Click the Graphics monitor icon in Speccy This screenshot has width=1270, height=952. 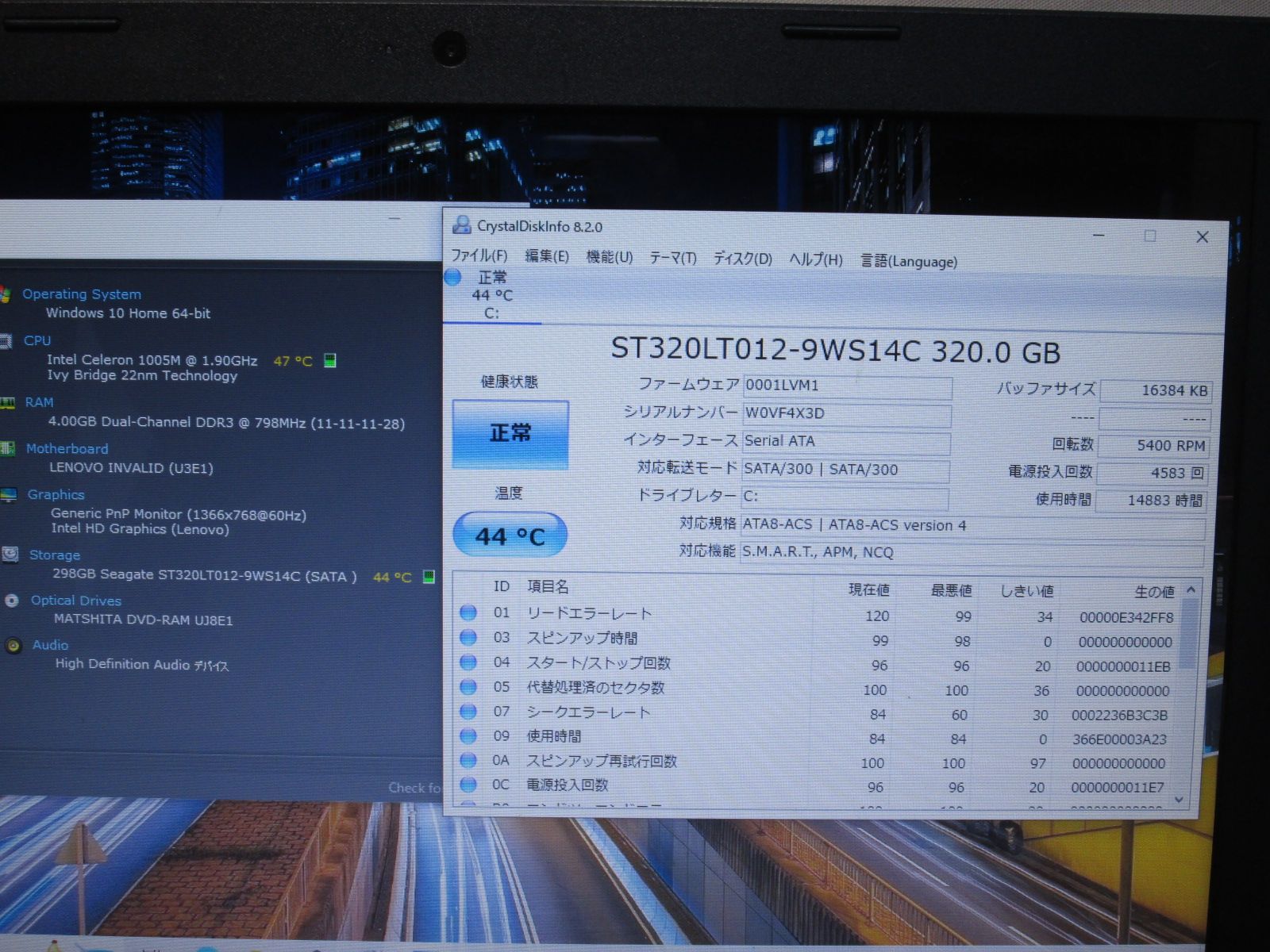pyautogui.click(x=9, y=495)
